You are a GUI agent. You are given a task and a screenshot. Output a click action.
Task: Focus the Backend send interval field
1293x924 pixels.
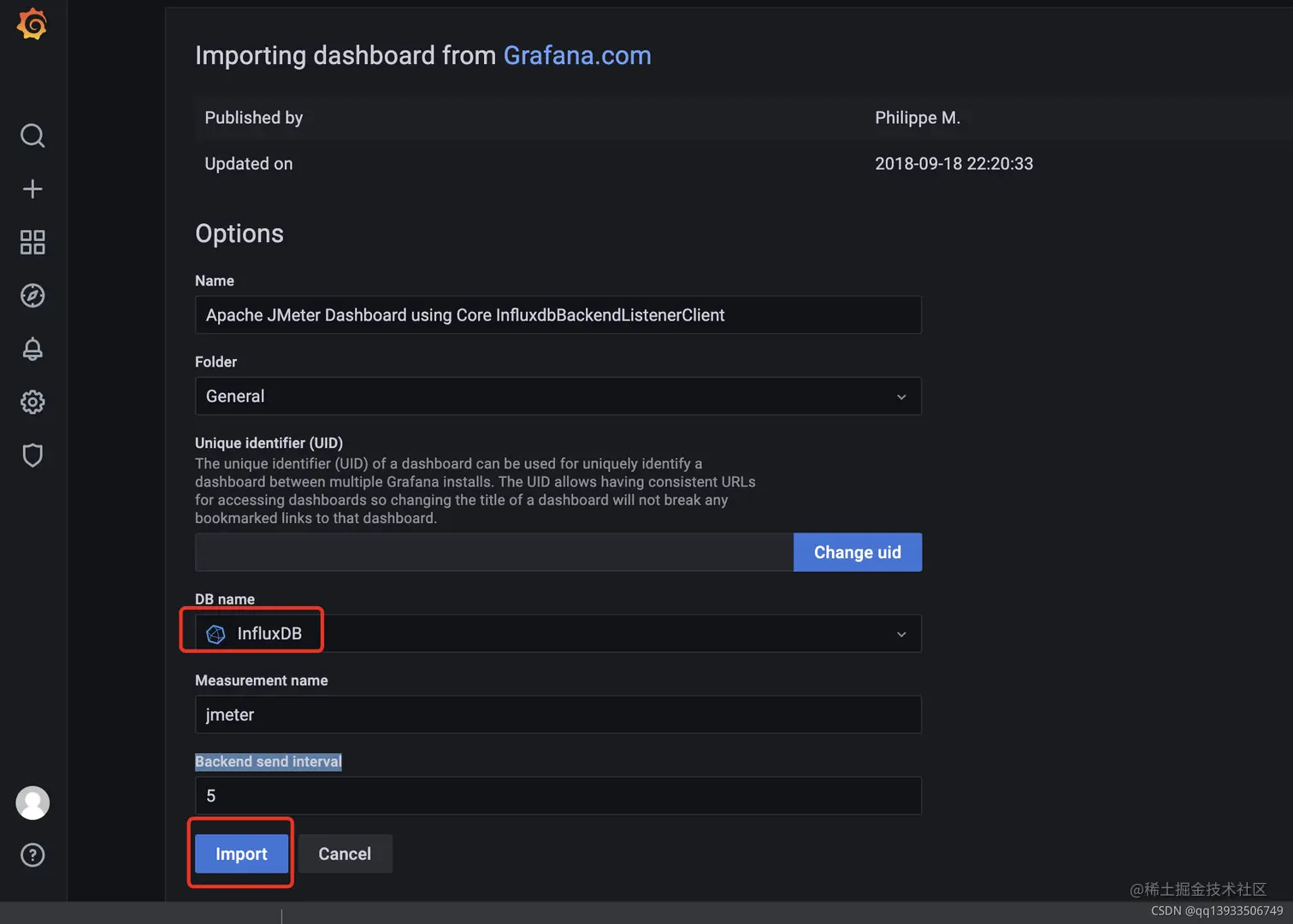click(558, 796)
